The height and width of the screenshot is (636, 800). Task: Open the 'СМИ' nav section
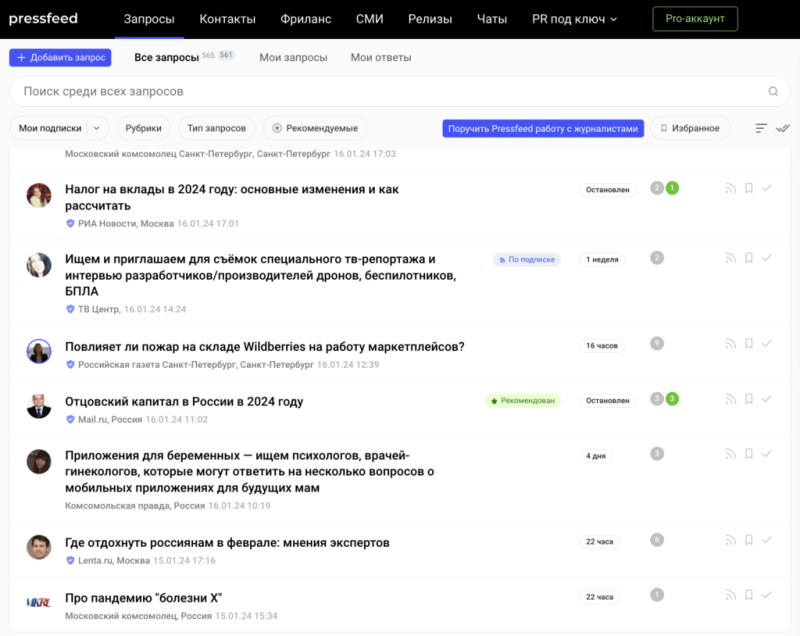point(369,19)
